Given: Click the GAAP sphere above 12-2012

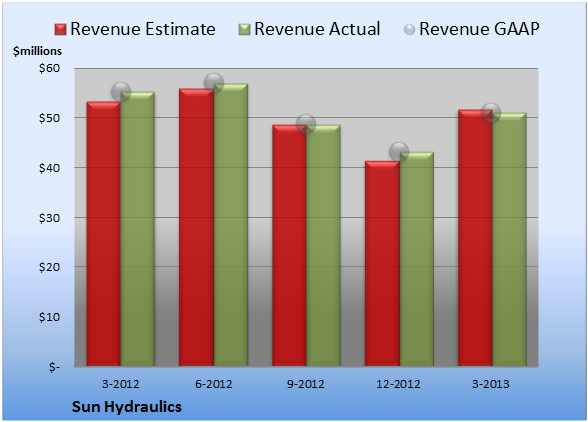Looking at the screenshot, I should pos(399,152).
